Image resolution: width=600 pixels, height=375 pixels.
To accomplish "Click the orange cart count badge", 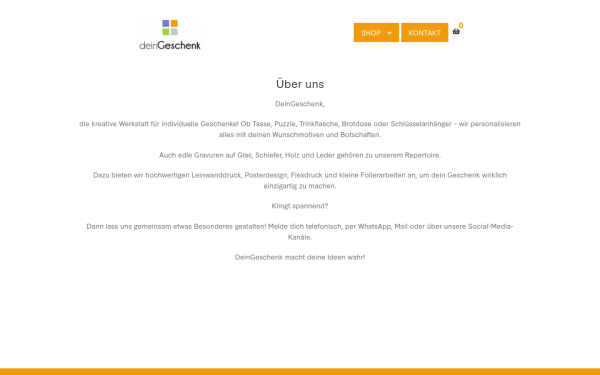I will tap(461, 25).
